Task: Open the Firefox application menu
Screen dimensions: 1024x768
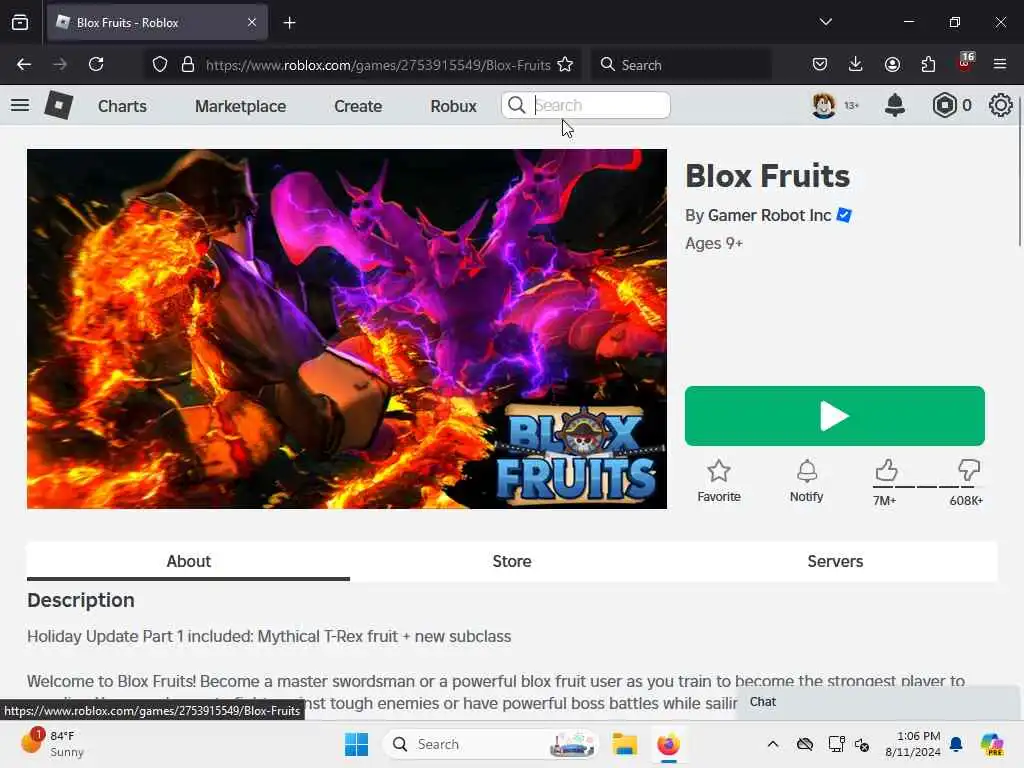Action: pyautogui.click(x=1000, y=65)
